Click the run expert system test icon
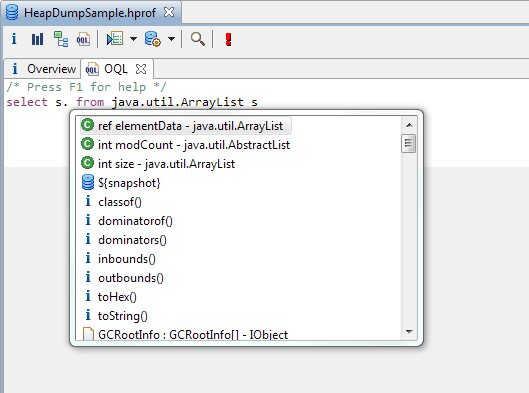 (x=152, y=39)
